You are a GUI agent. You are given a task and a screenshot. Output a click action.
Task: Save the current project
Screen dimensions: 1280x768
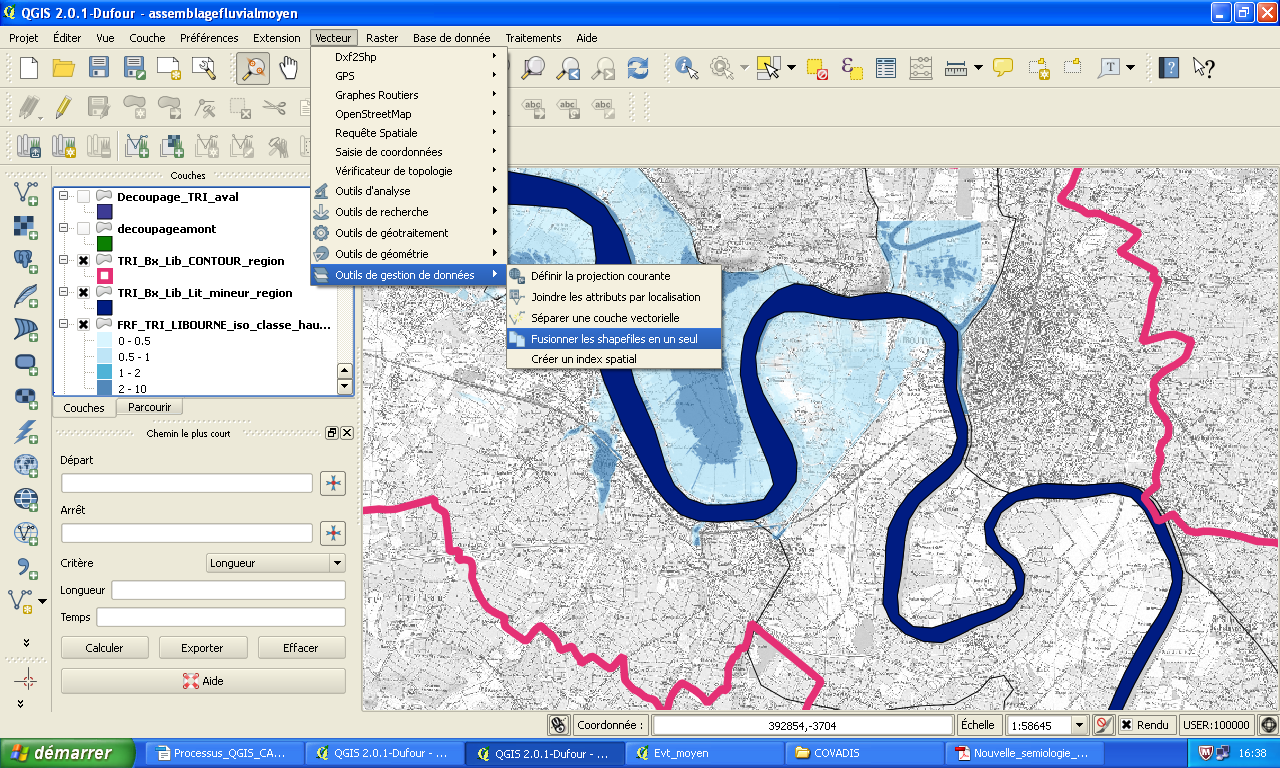click(x=98, y=68)
